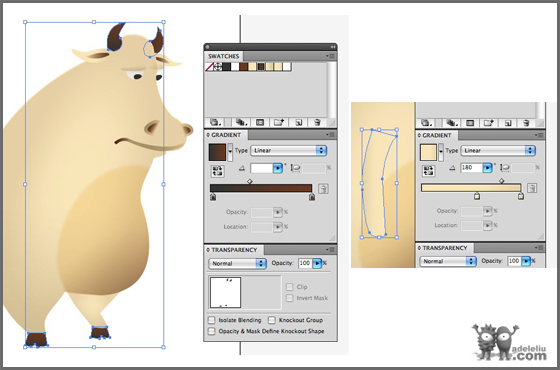Open flyout menu of Transparency panel with checkboxes
Image resolution: width=560 pixels, height=370 pixels.
330,250
